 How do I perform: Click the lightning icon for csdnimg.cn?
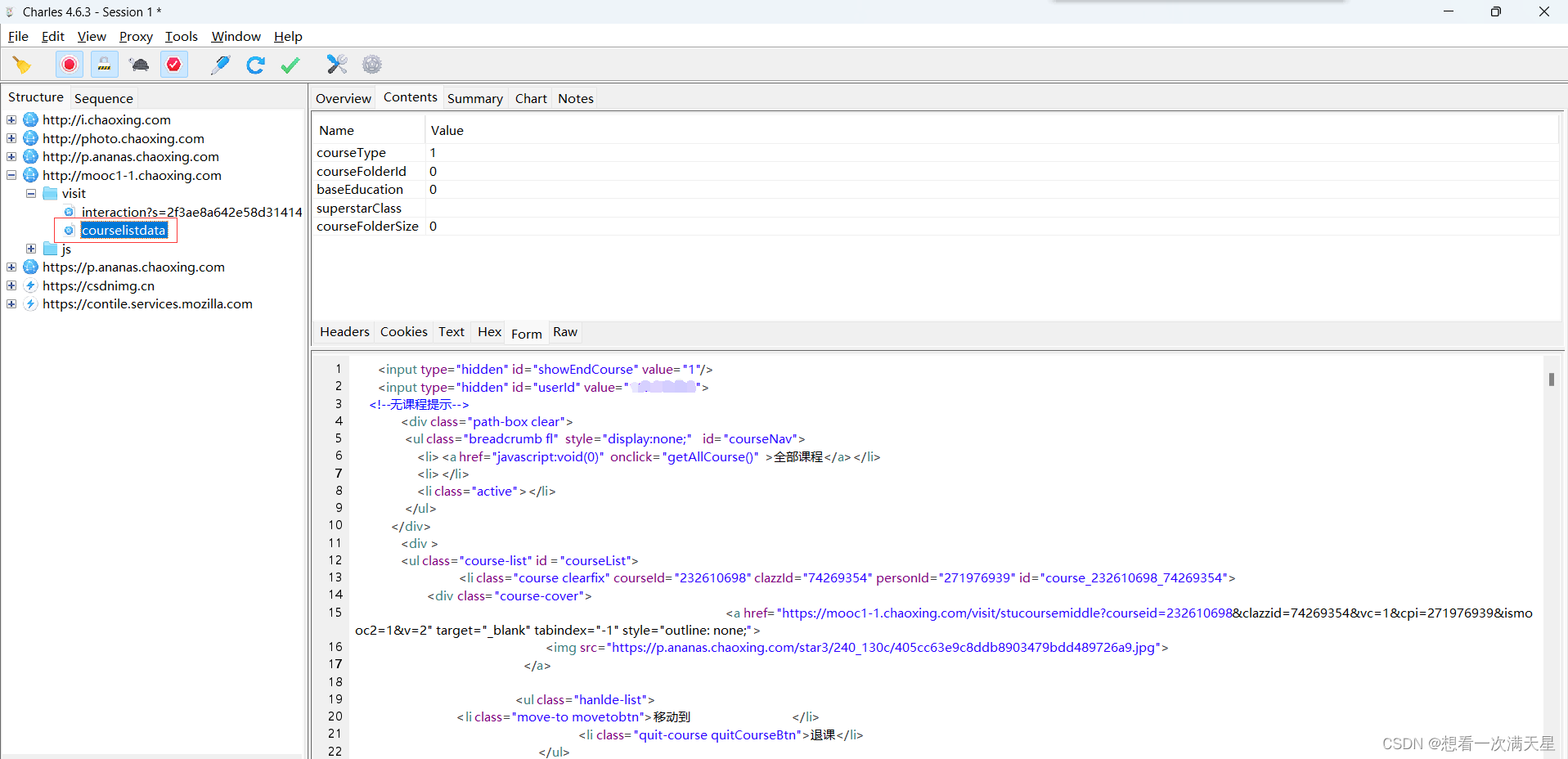pyautogui.click(x=30, y=285)
